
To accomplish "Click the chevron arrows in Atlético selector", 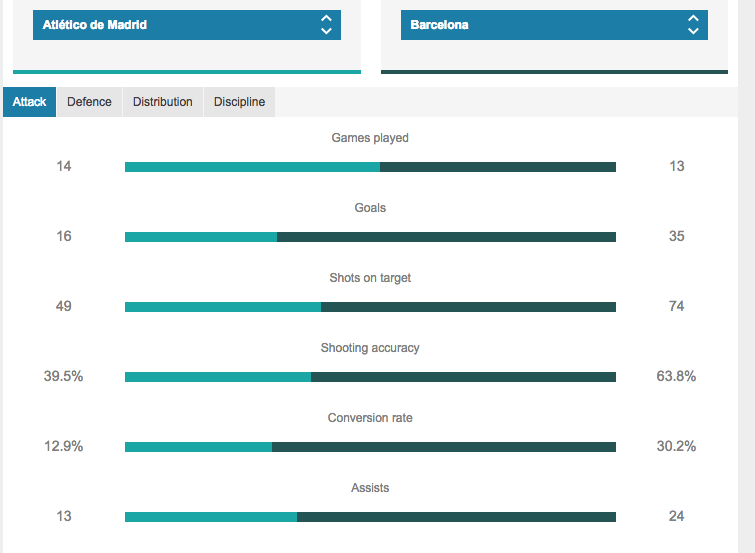I will (325, 25).
